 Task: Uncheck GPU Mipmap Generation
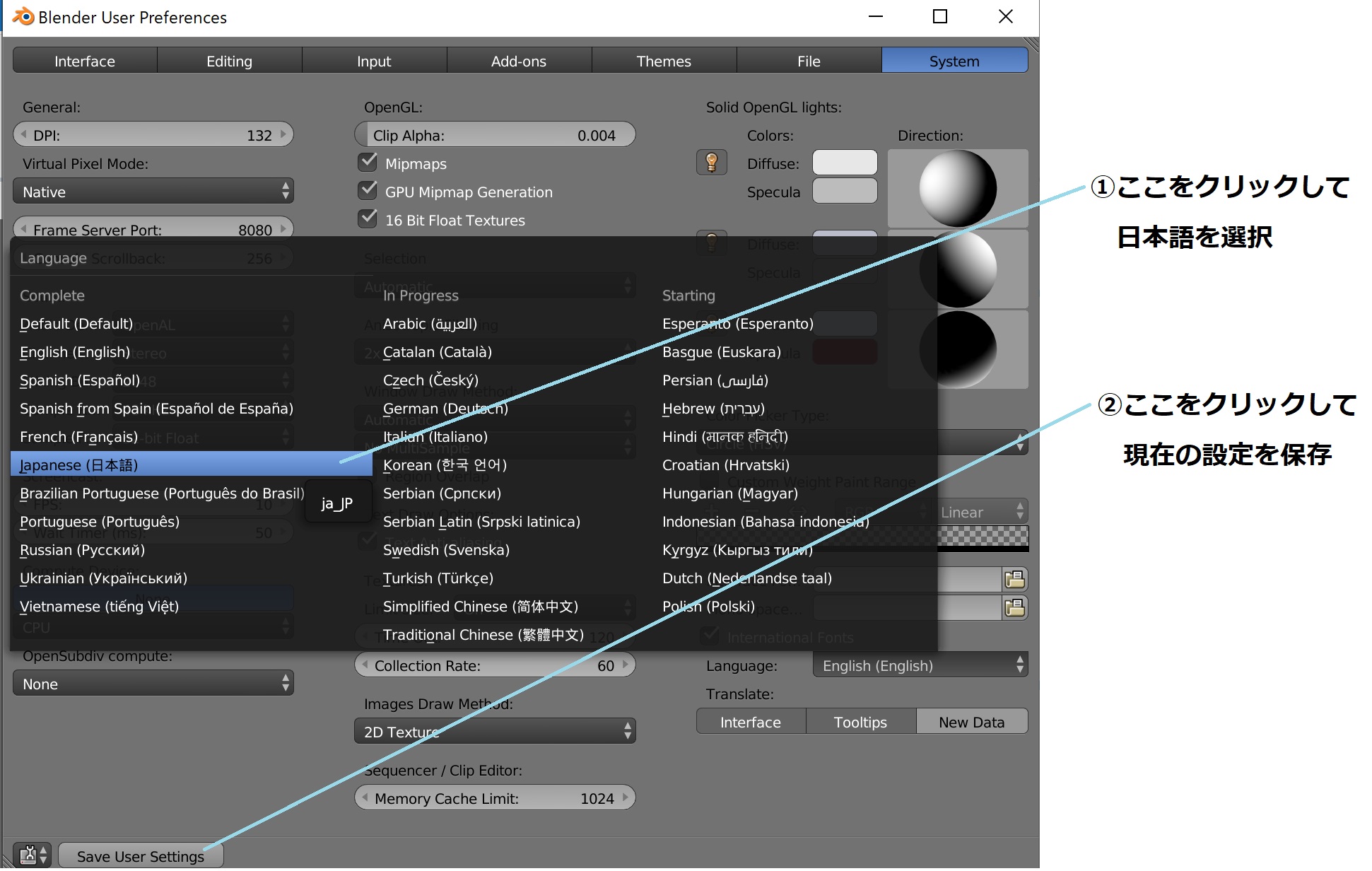(368, 191)
